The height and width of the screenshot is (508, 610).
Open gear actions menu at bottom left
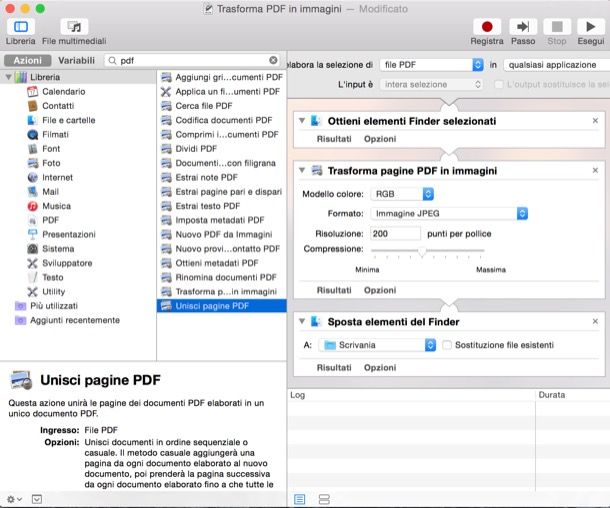(14, 499)
